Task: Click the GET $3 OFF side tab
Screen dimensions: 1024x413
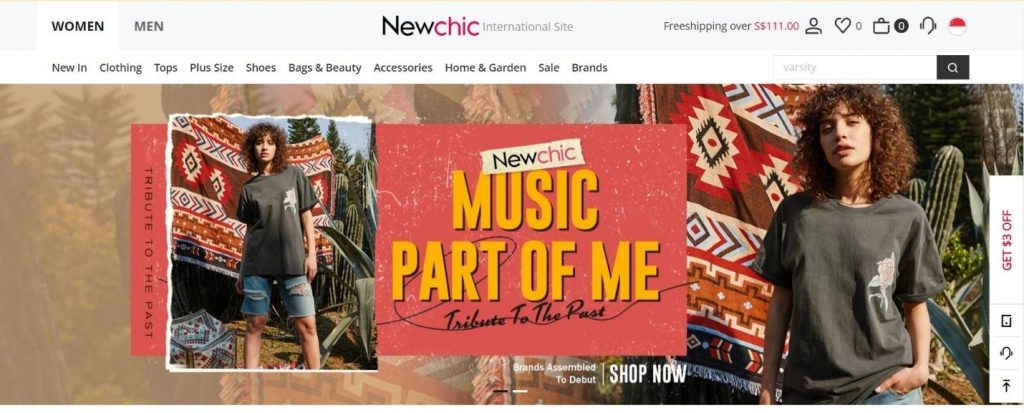Action: coord(1006,240)
